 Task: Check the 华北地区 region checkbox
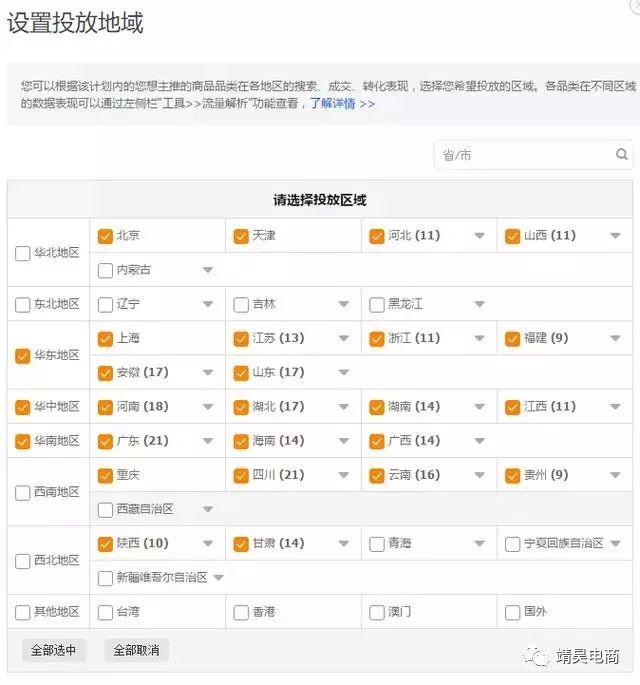(x=22, y=253)
